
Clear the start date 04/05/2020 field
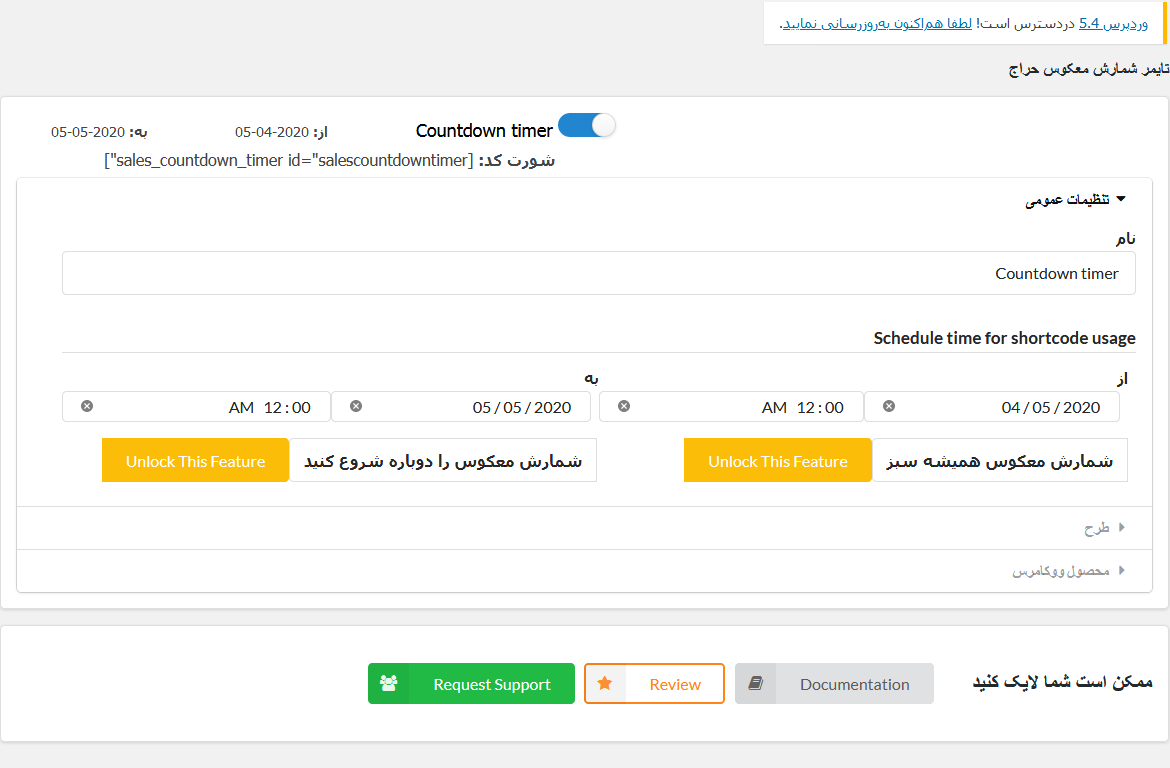coord(889,406)
